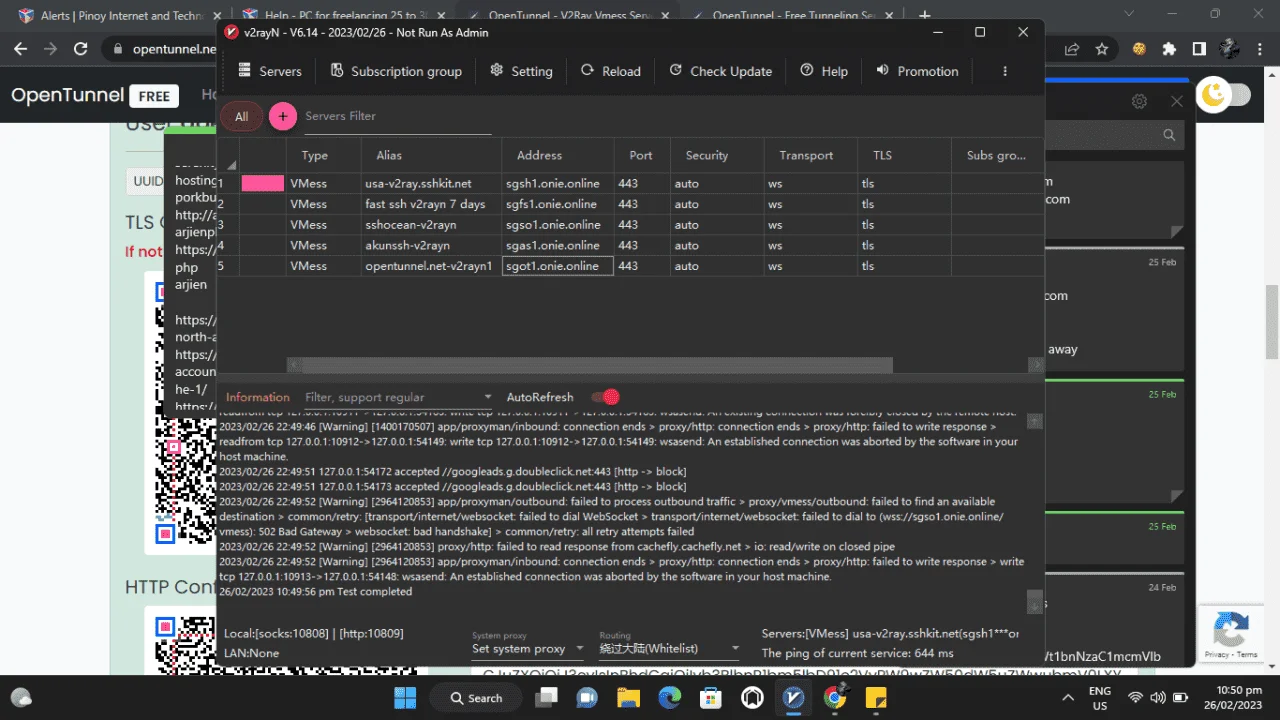This screenshot has height=720, width=1280.
Task: Click Reload in the v2rayN toolbar
Action: (x=610, y=71)
